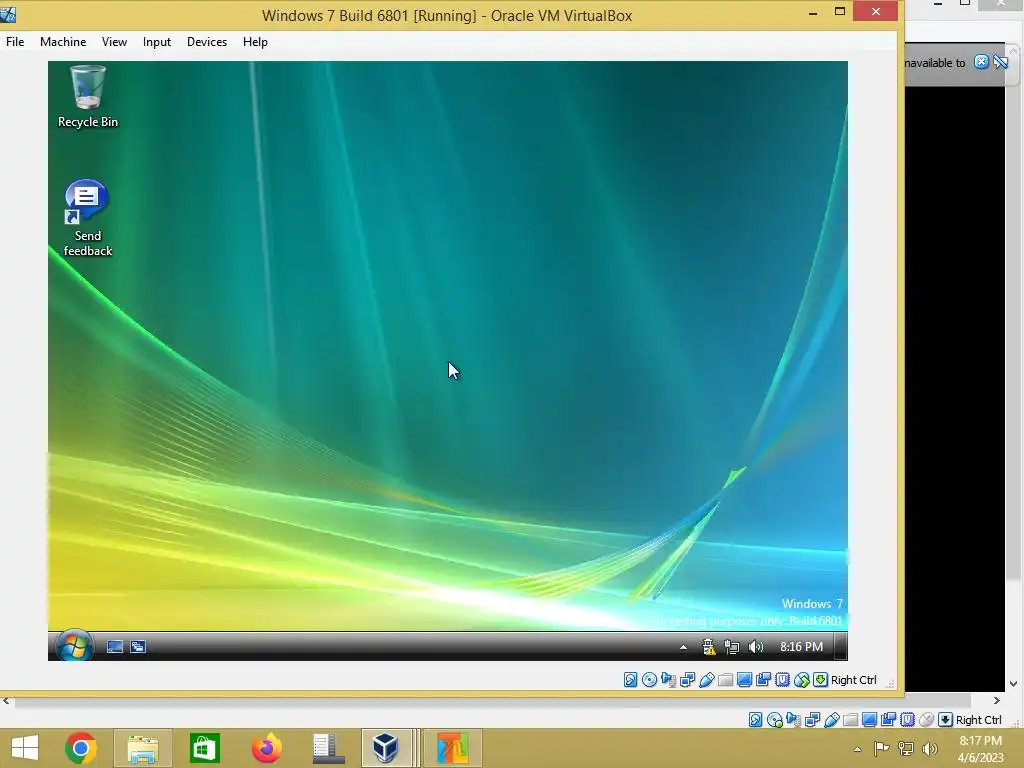Open the File menu
The width and height of the screenshot is (1024, 768).
point(15,42)
